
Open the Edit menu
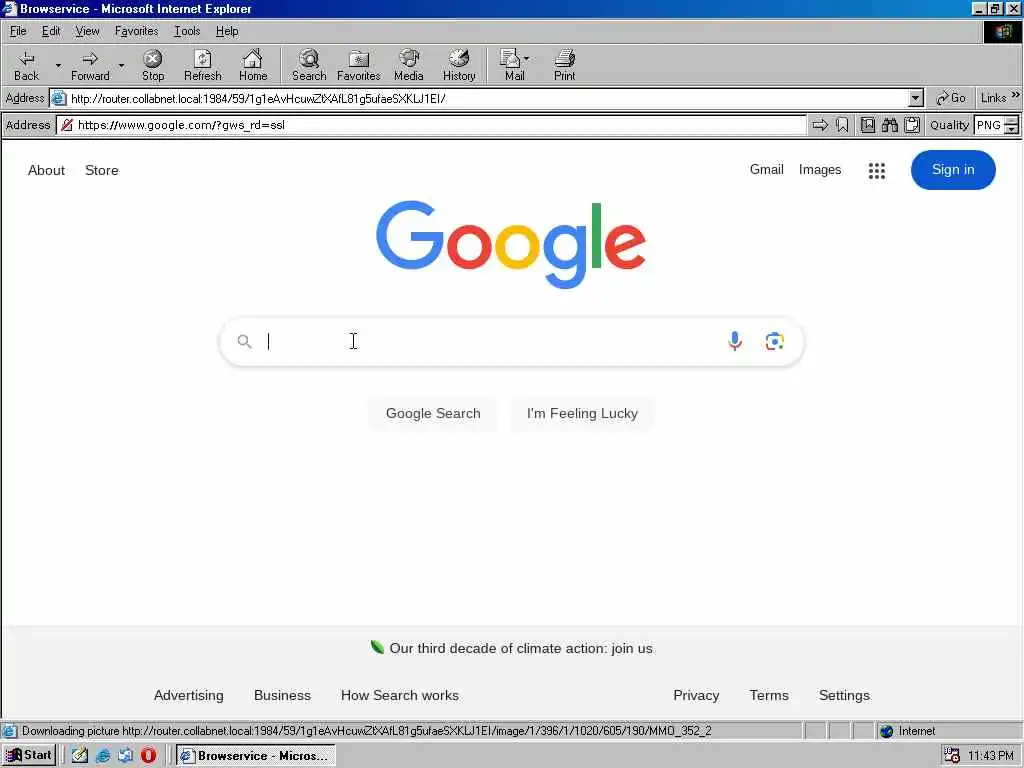click(51, 31)
